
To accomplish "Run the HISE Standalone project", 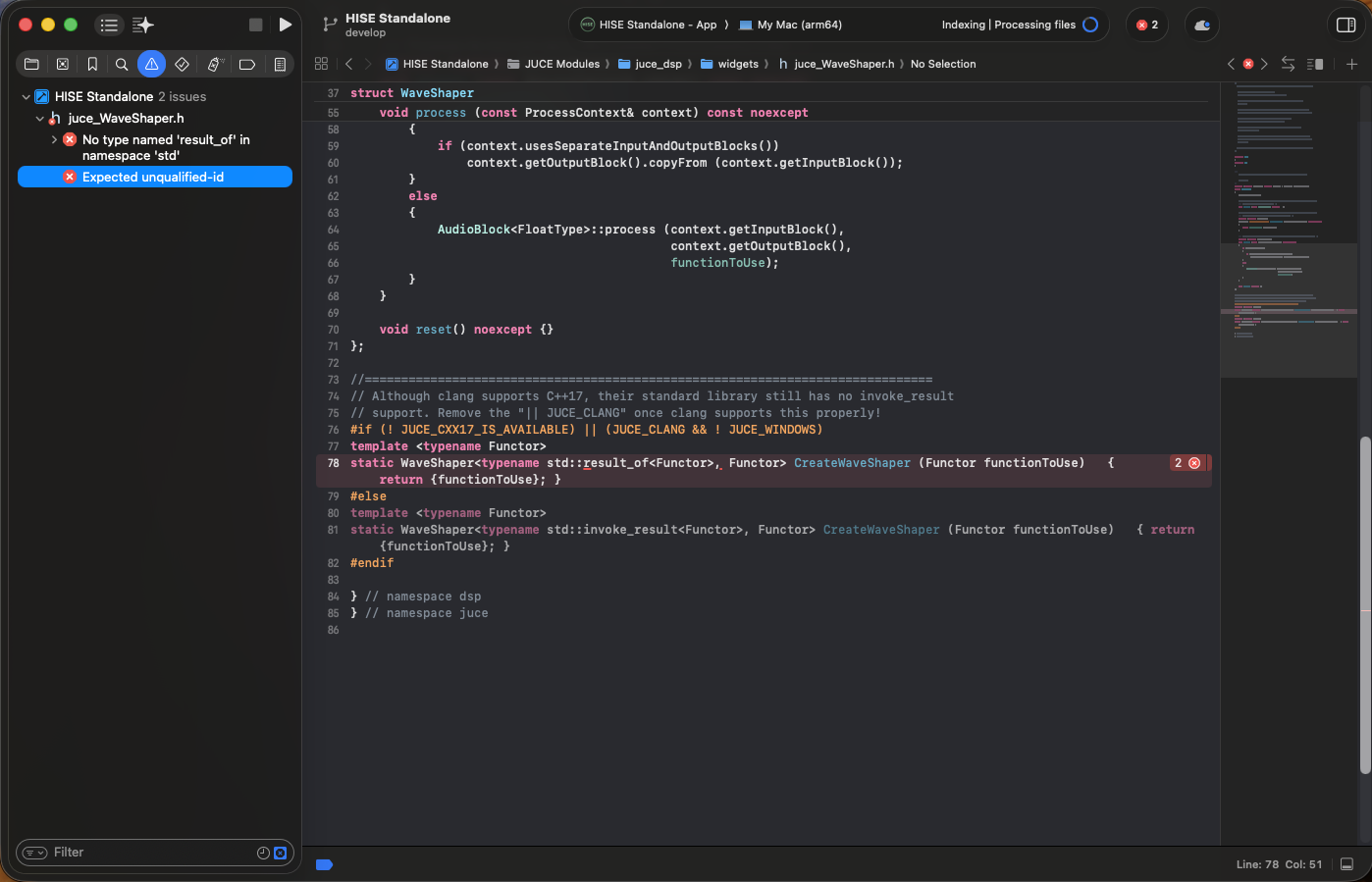I will click(286, 25).
